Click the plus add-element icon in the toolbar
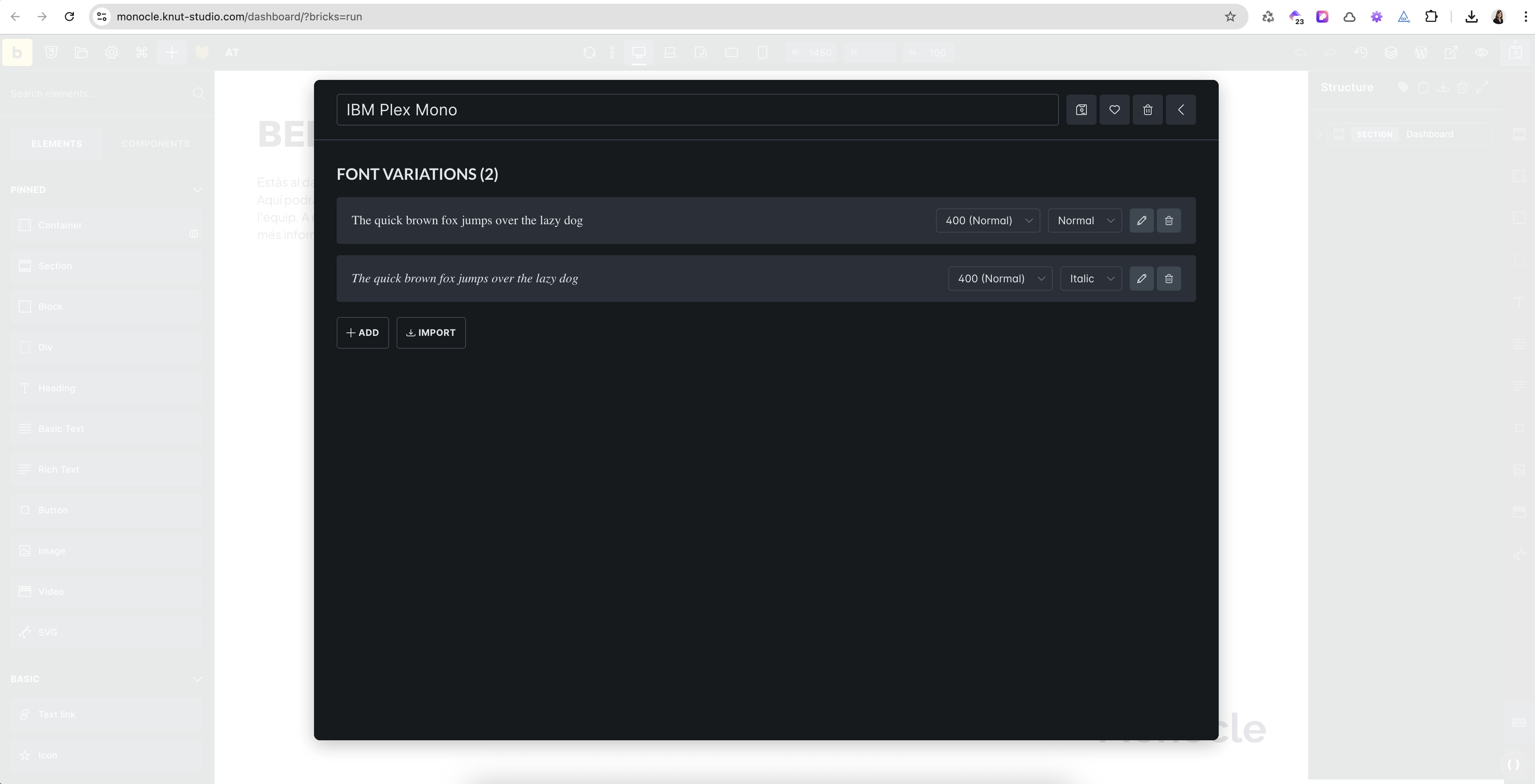Viewport: 1535px width, 784px height. click(x=171, y=52)
